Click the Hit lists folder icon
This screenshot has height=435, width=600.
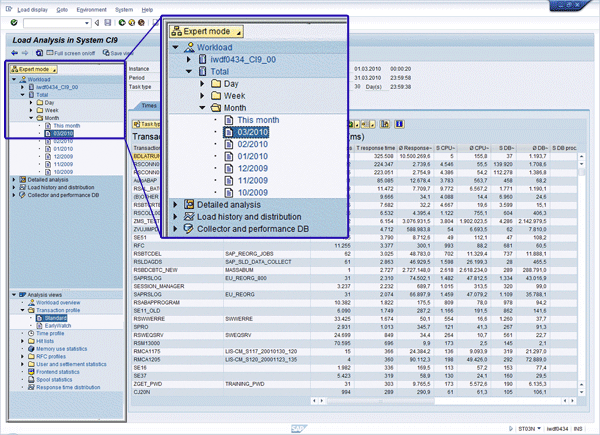coord(31,341)
